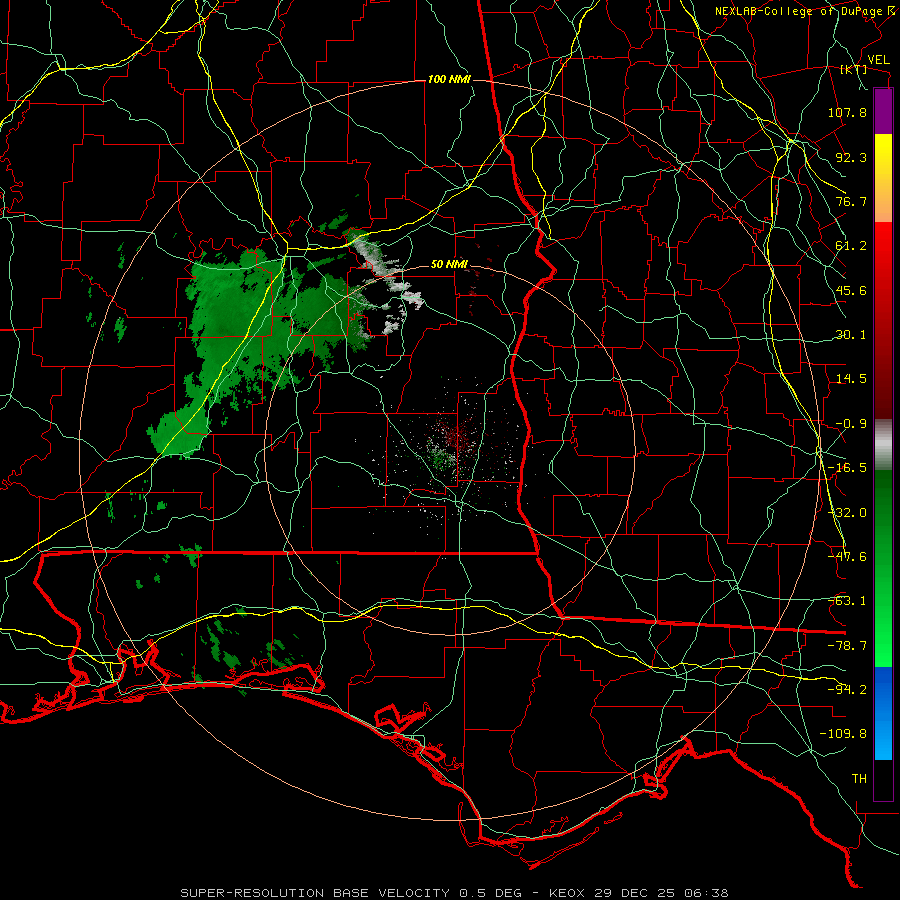Click the [KT] units label
Screen dimensions: 900x900
[x=854, y=69]
